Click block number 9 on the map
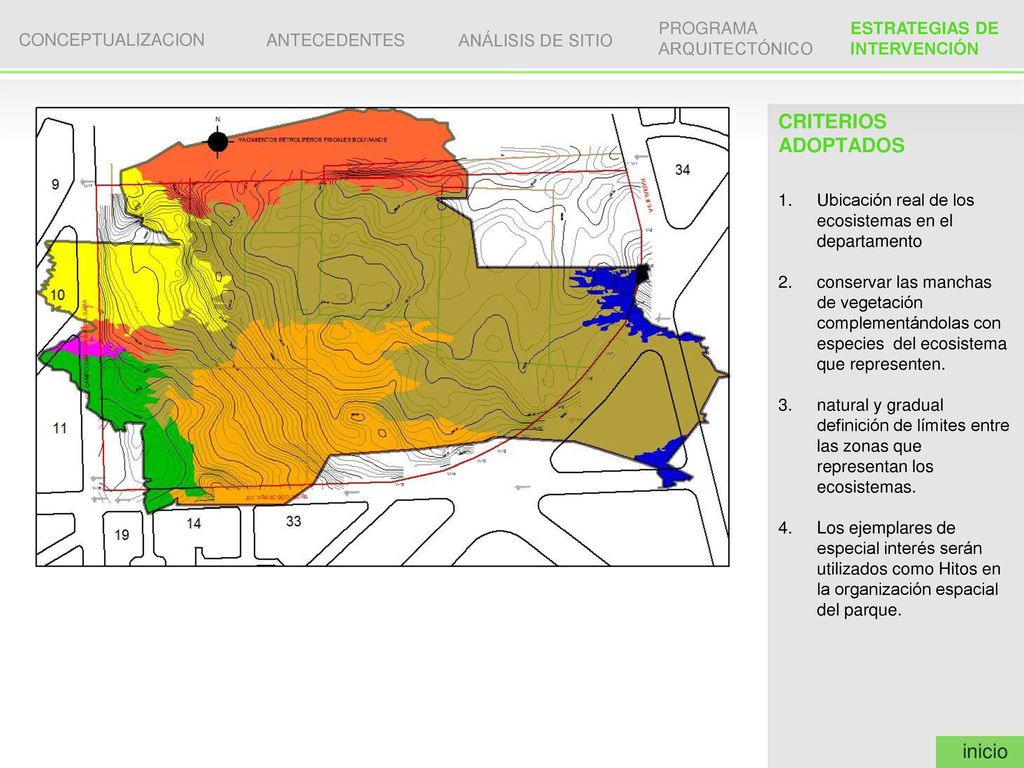Image resolution: width=1024 pixels, height=768 pixels. (x=56, y=184)
